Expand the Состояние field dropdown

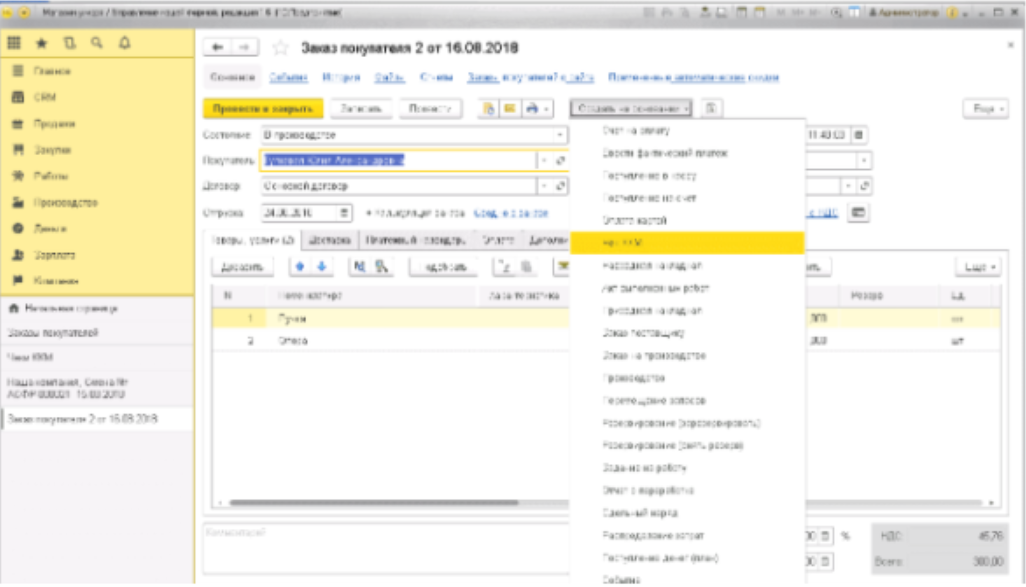pos(561,134)
